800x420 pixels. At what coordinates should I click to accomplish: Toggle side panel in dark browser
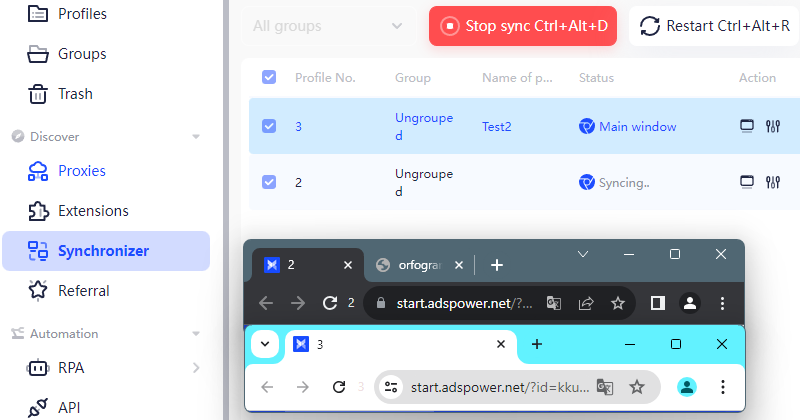point(658,304)
